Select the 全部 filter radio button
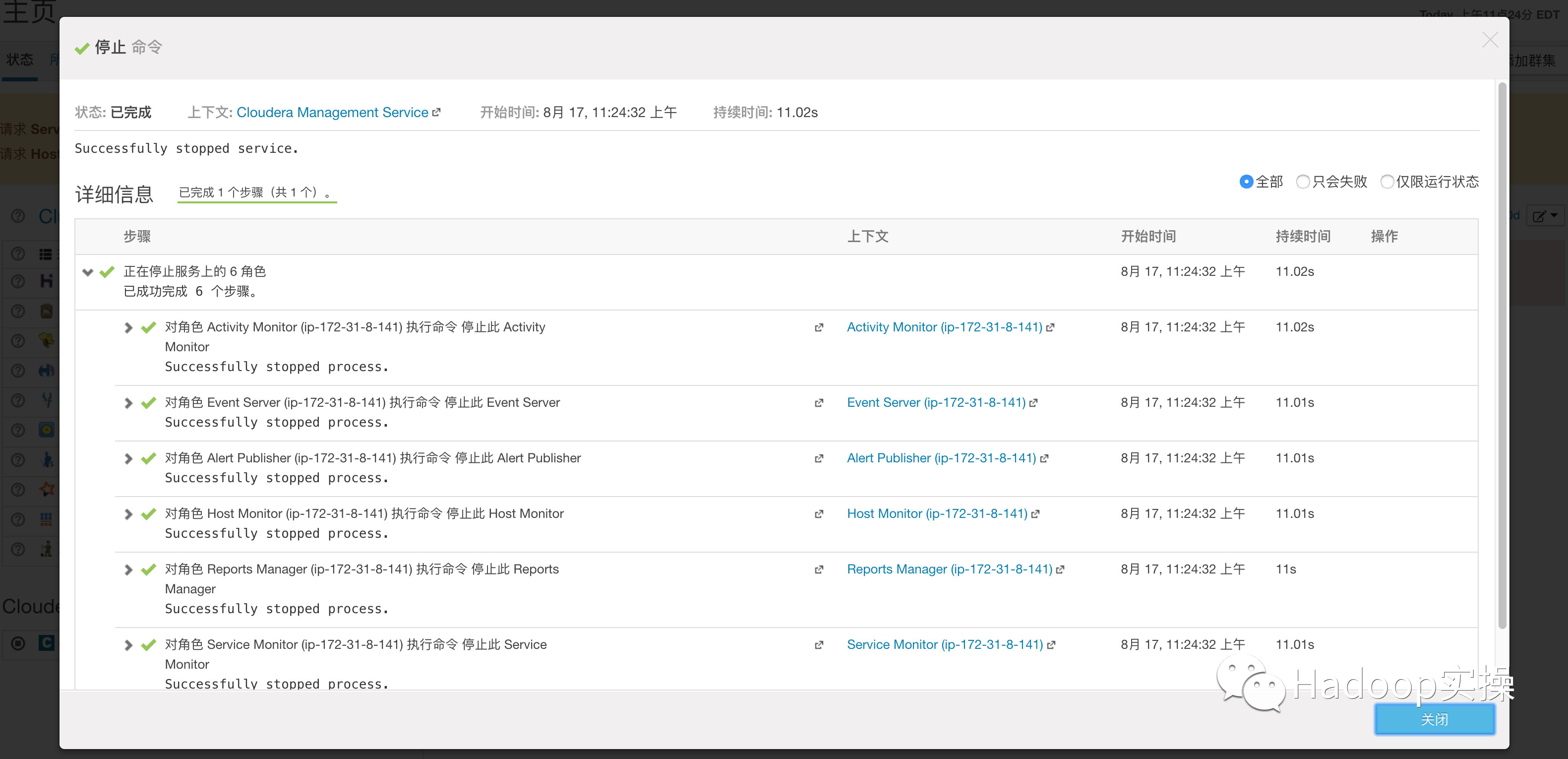The width and height of the screenshot is (1568, 759). 1246,182
